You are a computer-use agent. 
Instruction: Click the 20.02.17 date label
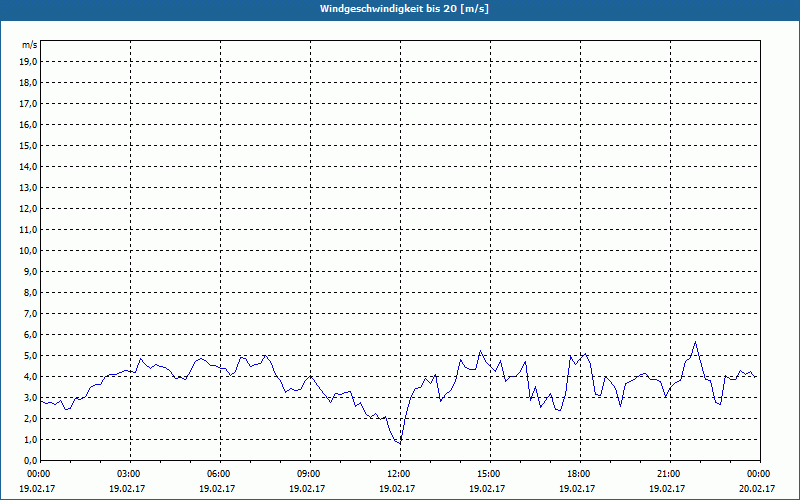point(757,488)
